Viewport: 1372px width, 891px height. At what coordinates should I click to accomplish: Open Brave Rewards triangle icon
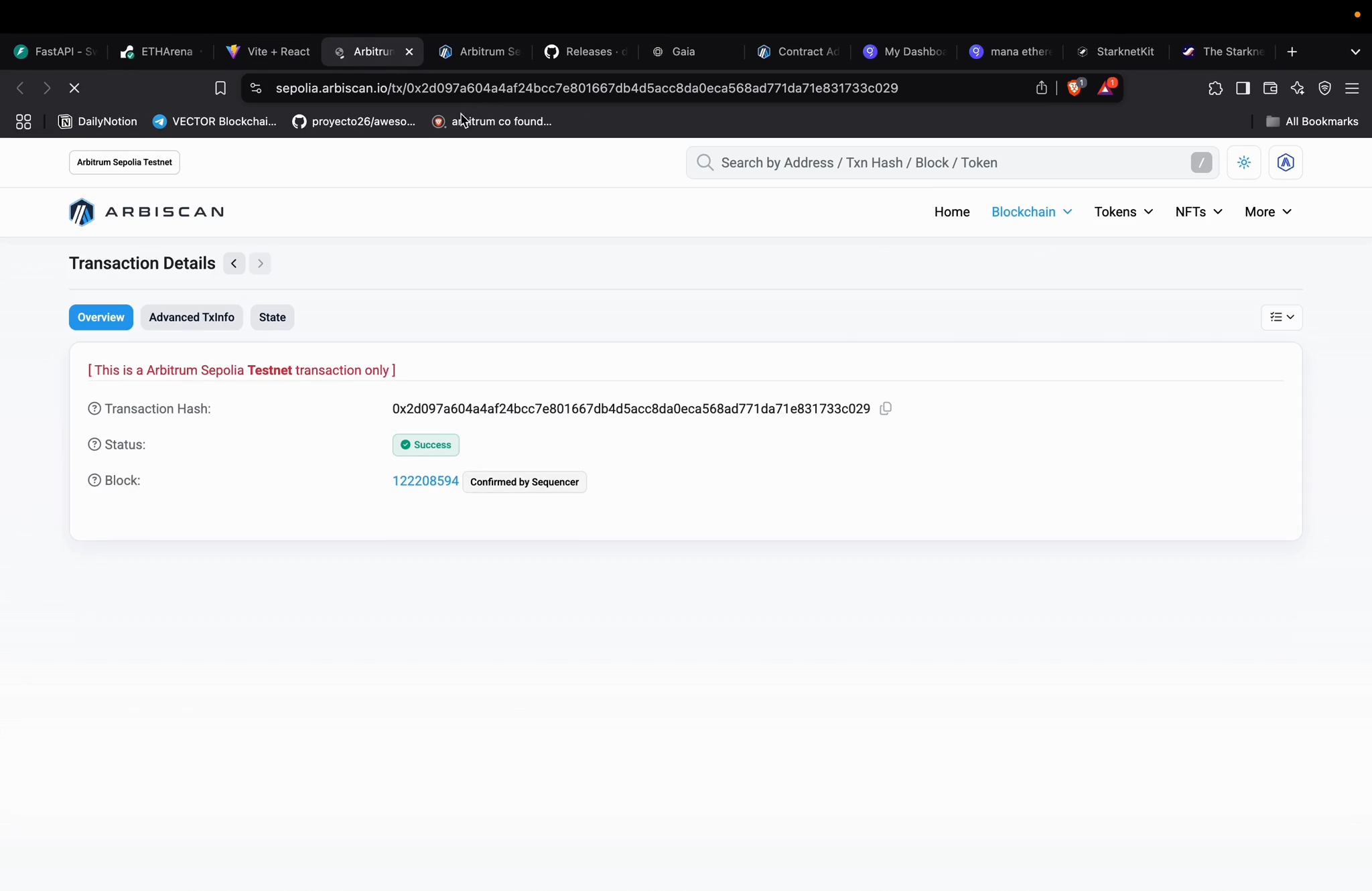[x=1106, y=88]
